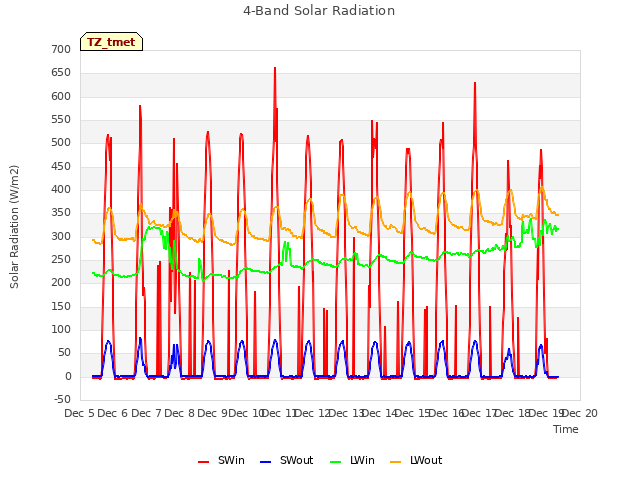Click the 350 y-axis tick label
This screenshot has height=480, width=640.
click(61, 213)
